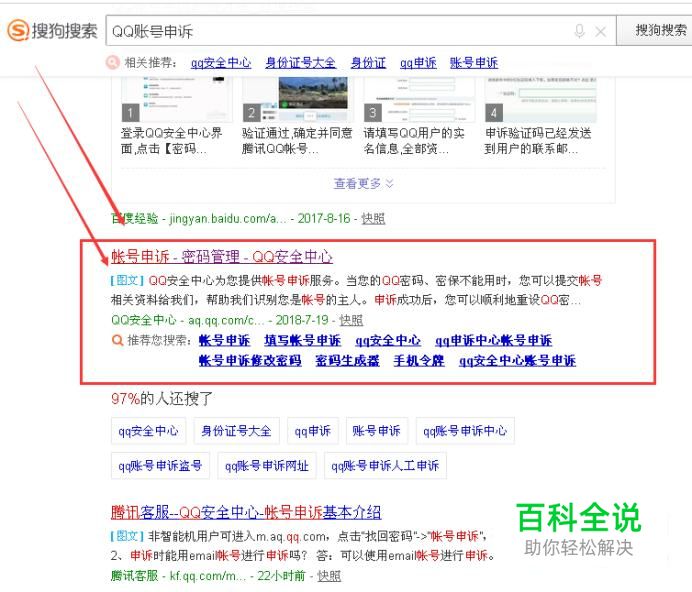Expand the 查看更多 steps section
Viewport: 692px width, 592px height.
(363, 183)
